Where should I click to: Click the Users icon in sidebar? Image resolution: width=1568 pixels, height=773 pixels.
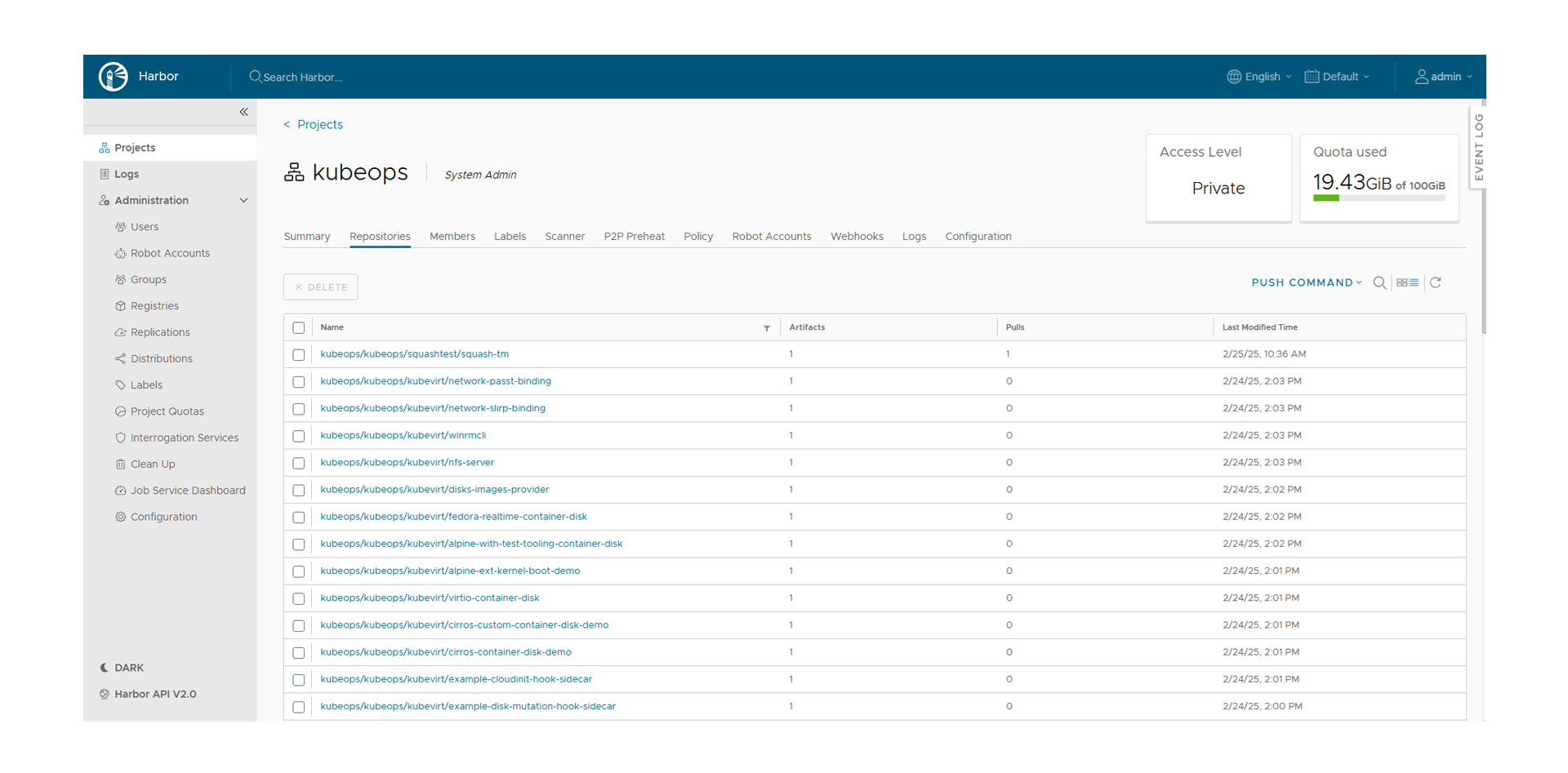(121, 227)
